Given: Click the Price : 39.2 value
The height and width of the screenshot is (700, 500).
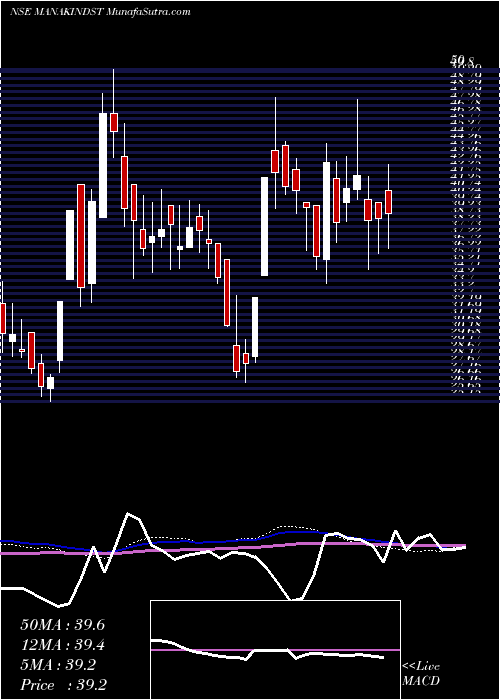Looking at the screenshot, I should click(x=63, y=685).
